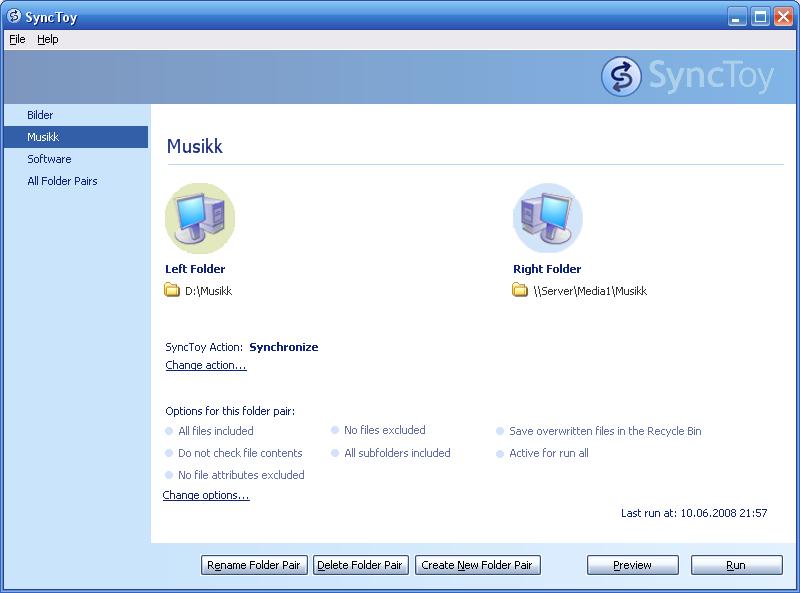Click the Preview button
This screenshot has height=593, width=800.
(633, 565)
